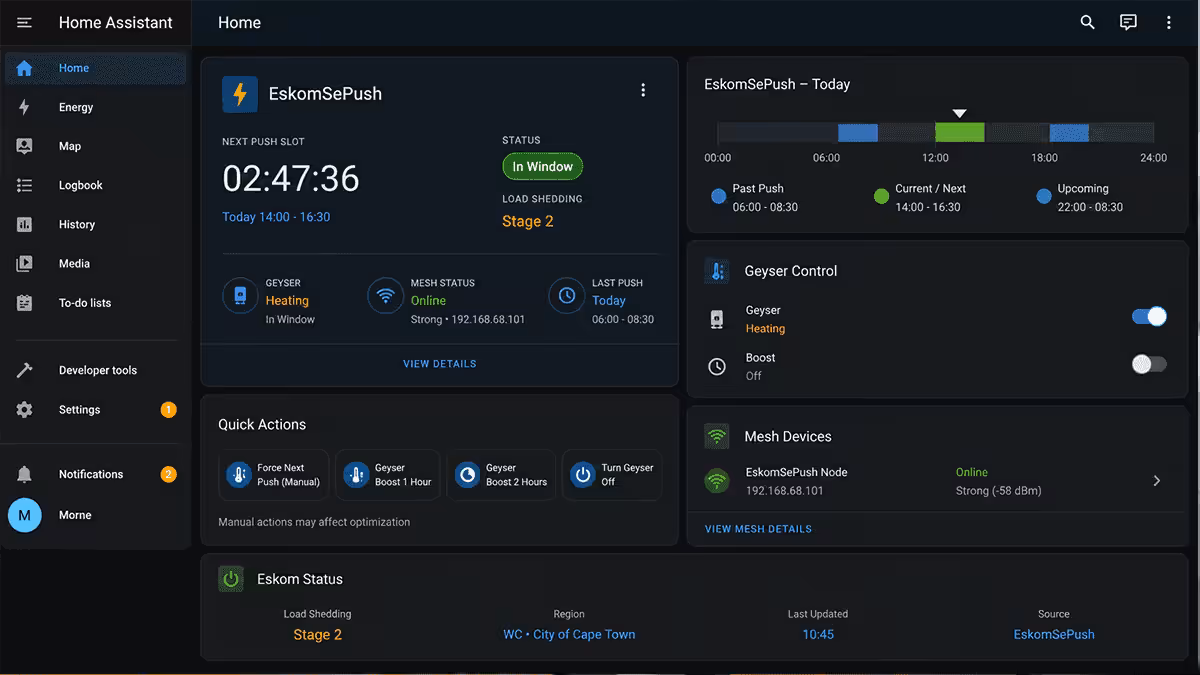
Task: Click the geyser icon in EskomSePush card
Action: coord(240,296)
